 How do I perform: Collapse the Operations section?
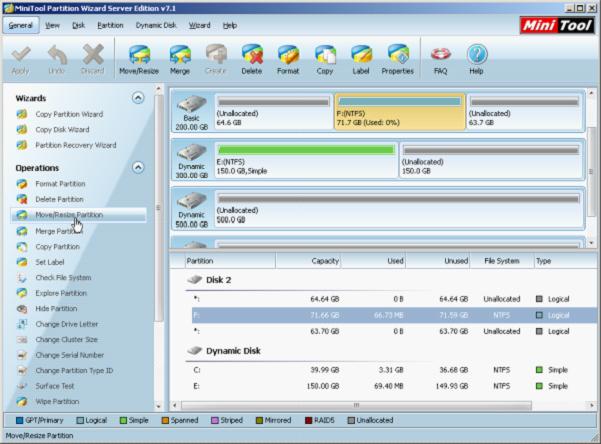pyautogui.click(x=138, y=168)
